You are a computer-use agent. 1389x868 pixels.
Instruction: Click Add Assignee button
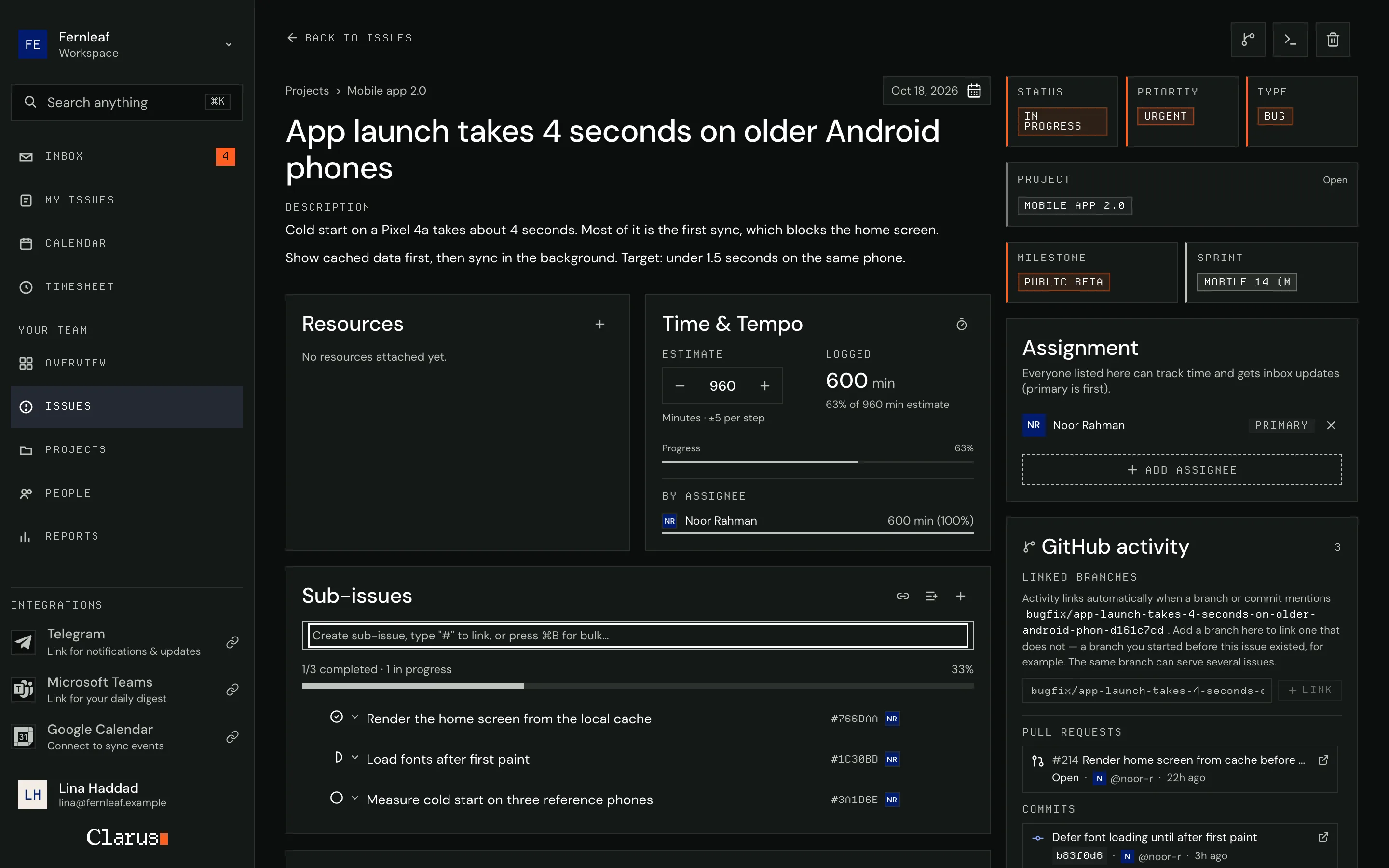(1182, 470)
